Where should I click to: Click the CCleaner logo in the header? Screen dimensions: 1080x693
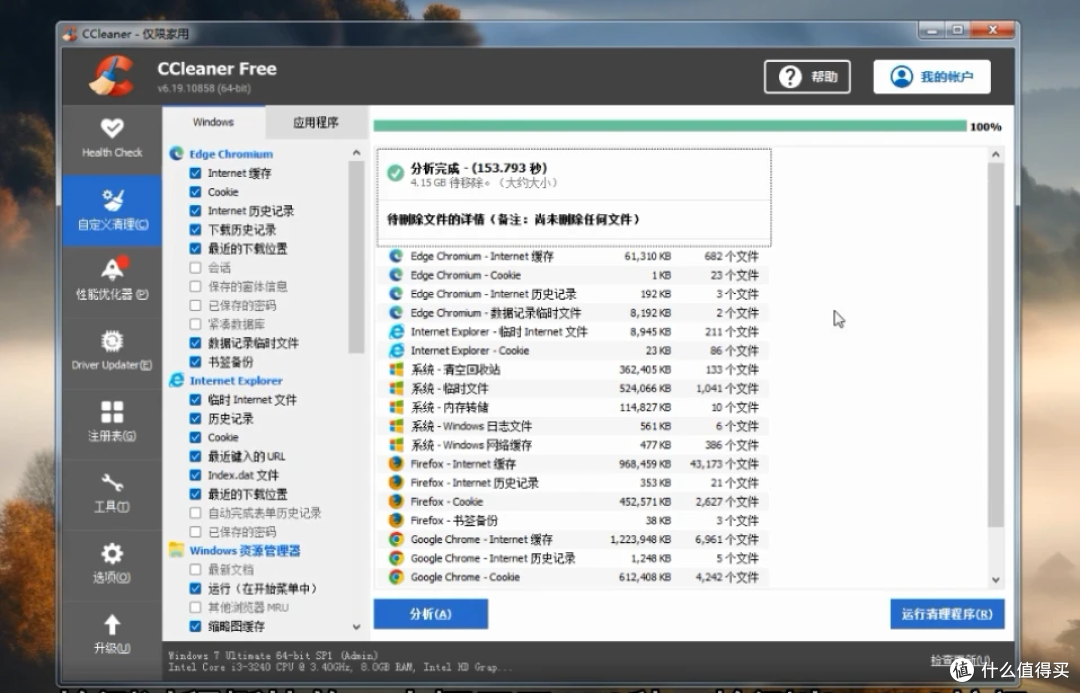point(111,76)
